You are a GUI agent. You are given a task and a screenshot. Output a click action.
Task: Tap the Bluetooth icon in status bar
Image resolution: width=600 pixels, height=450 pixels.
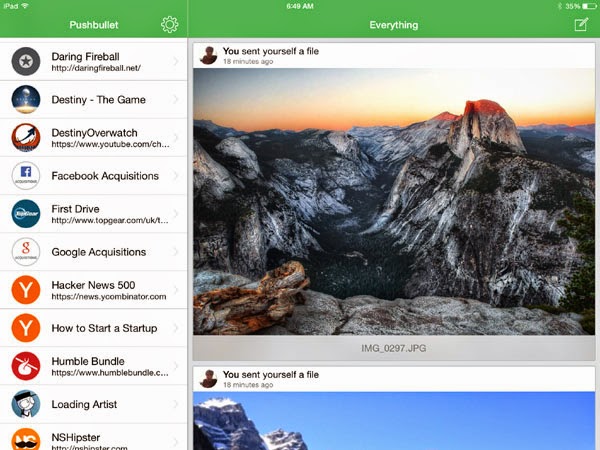pyautogui.click(x=560, y=6)
